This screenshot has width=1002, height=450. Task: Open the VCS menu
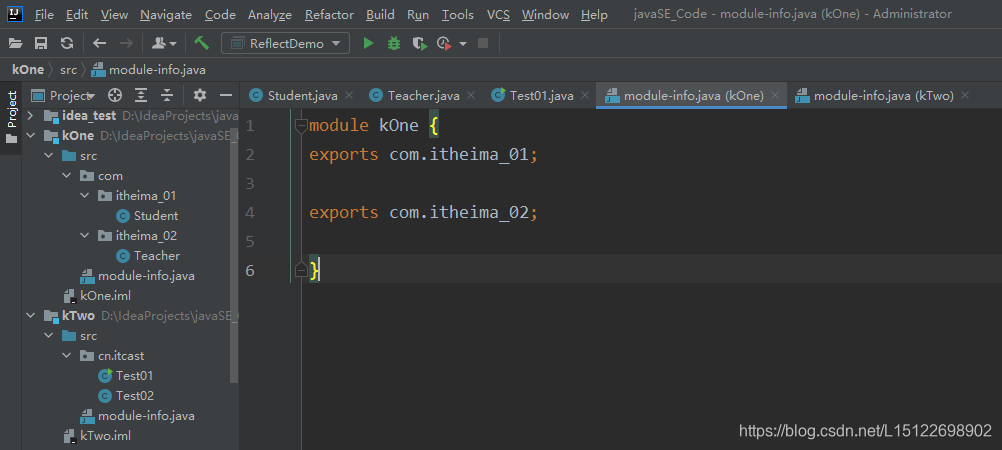click(x=498, y=14)
